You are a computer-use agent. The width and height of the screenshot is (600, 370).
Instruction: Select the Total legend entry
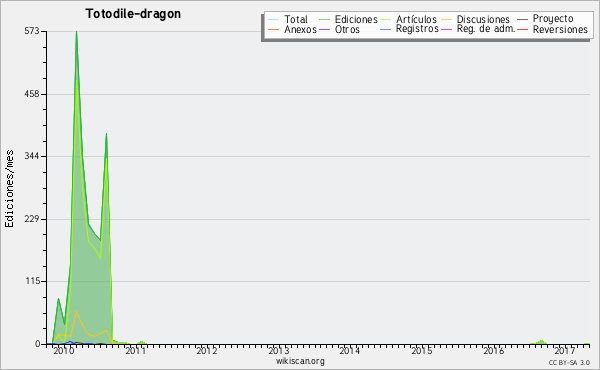[296, 19]
